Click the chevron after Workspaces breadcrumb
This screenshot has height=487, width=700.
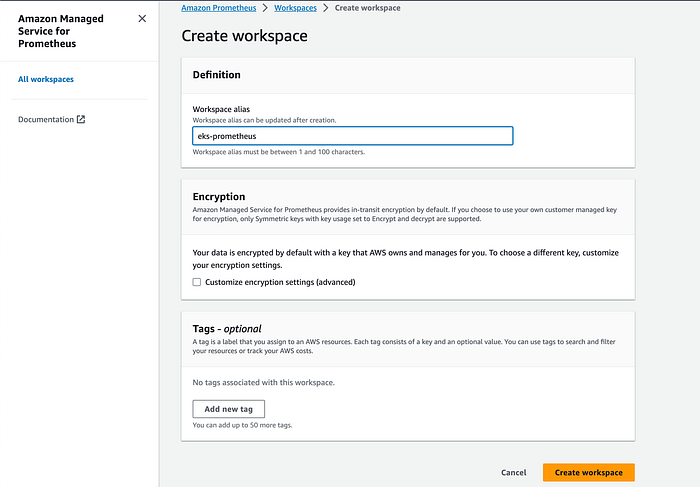click(x=326, y=8)
